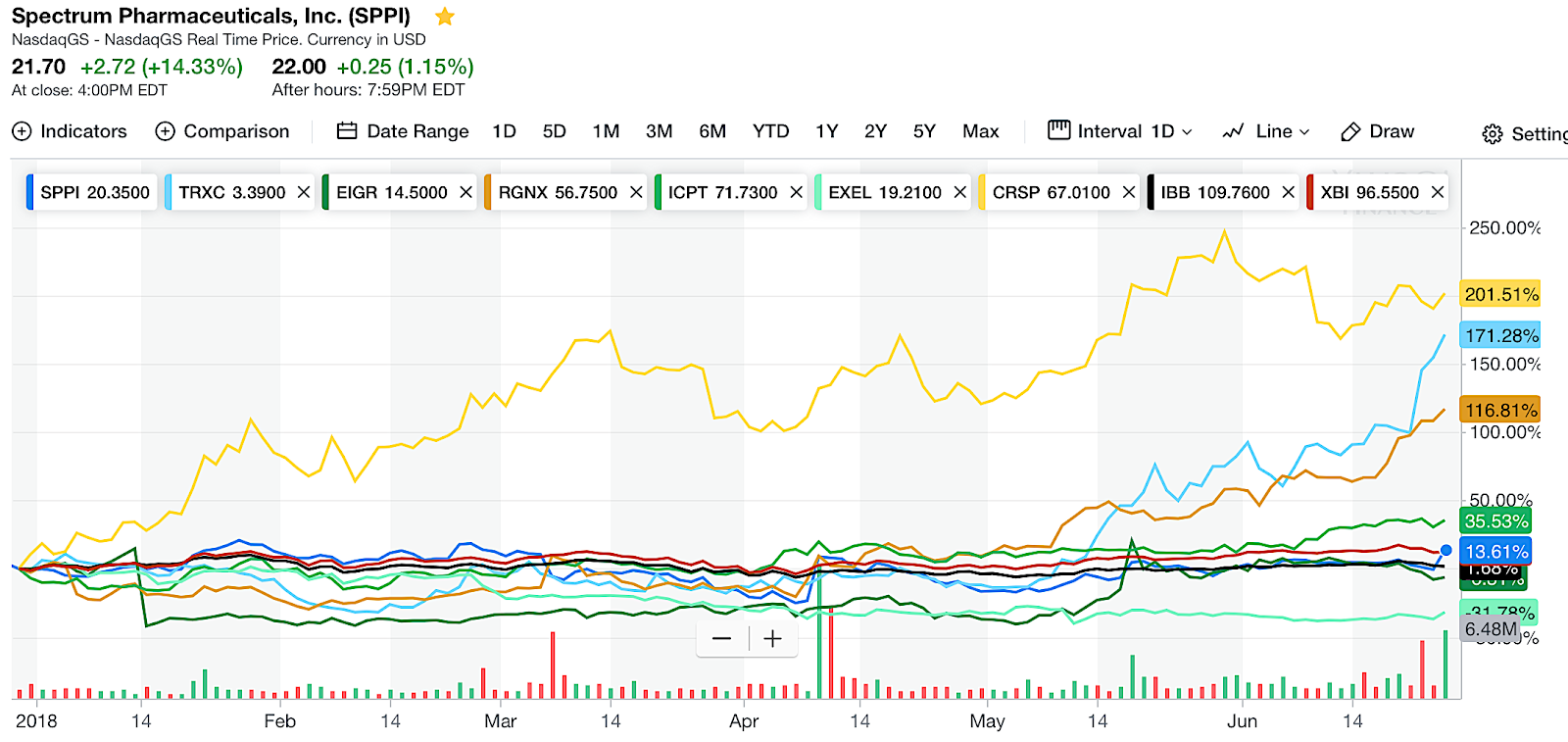Zoom in with the plus button

coord(773,639)
